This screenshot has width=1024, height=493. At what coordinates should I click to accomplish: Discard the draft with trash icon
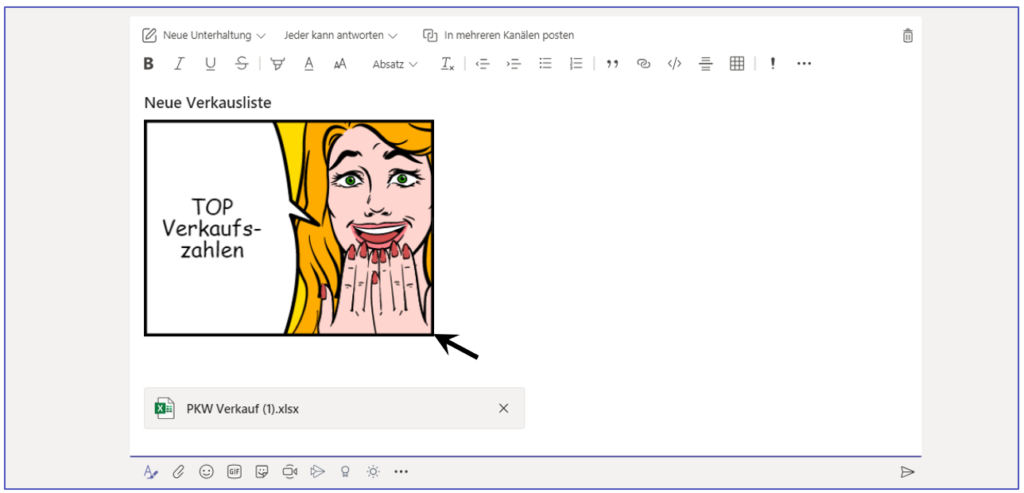click(908, 35)
